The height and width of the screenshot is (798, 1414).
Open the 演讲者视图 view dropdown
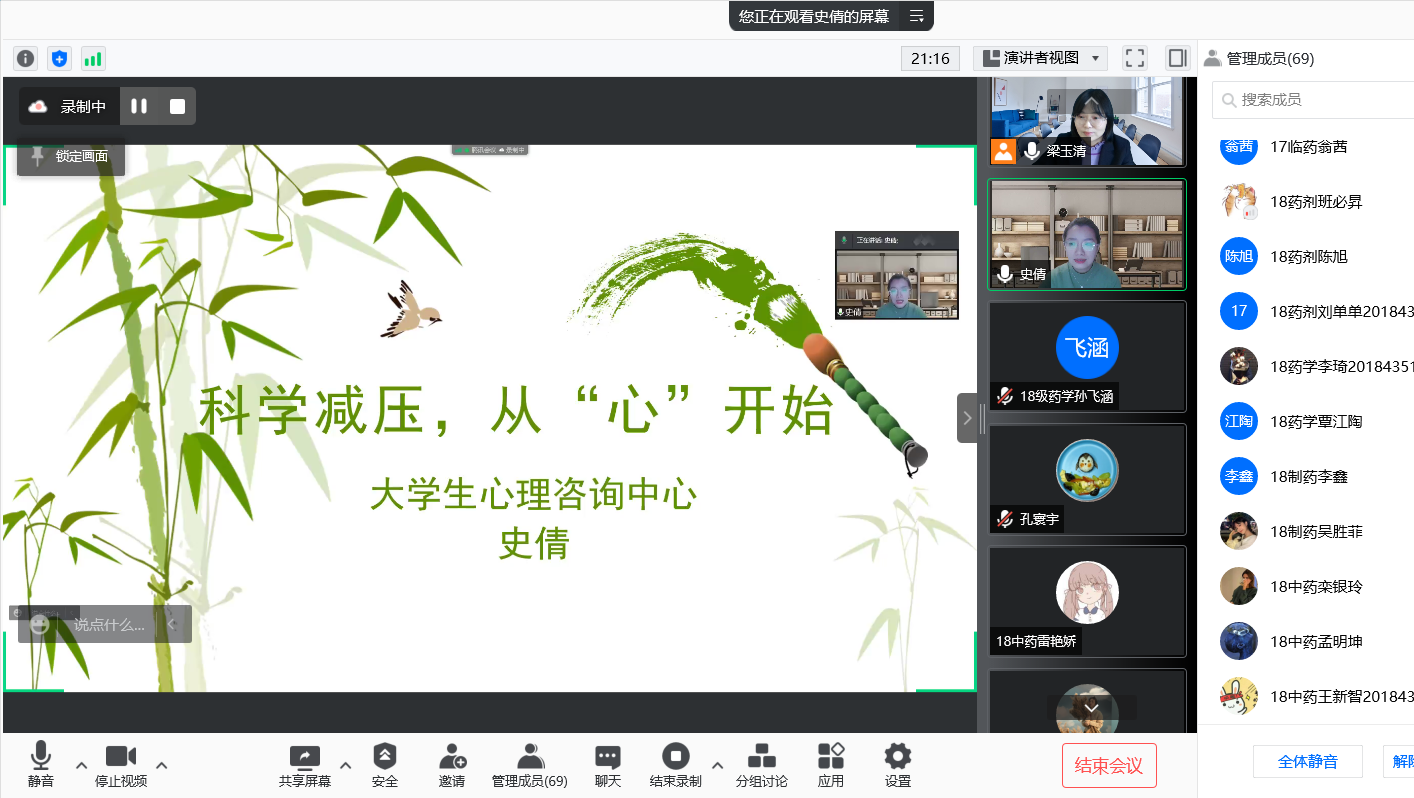click(1040, 58)
